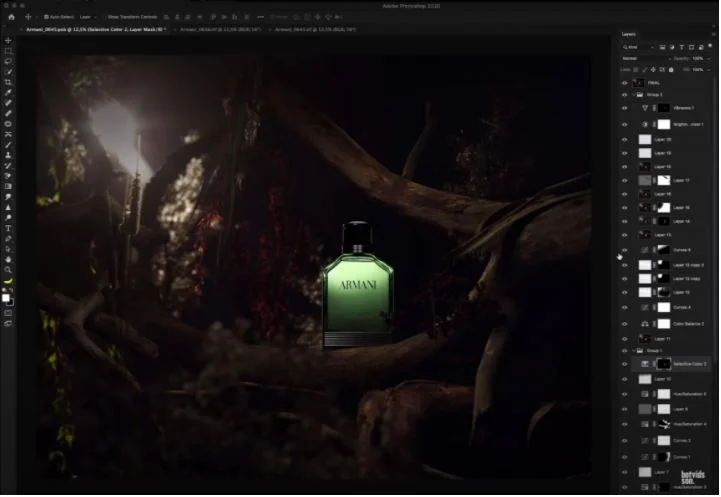Image resolution: width=721 pixels, height=497 pixels.
Task: Filter layers by smart object icon
Action: (x=701, y=47)
